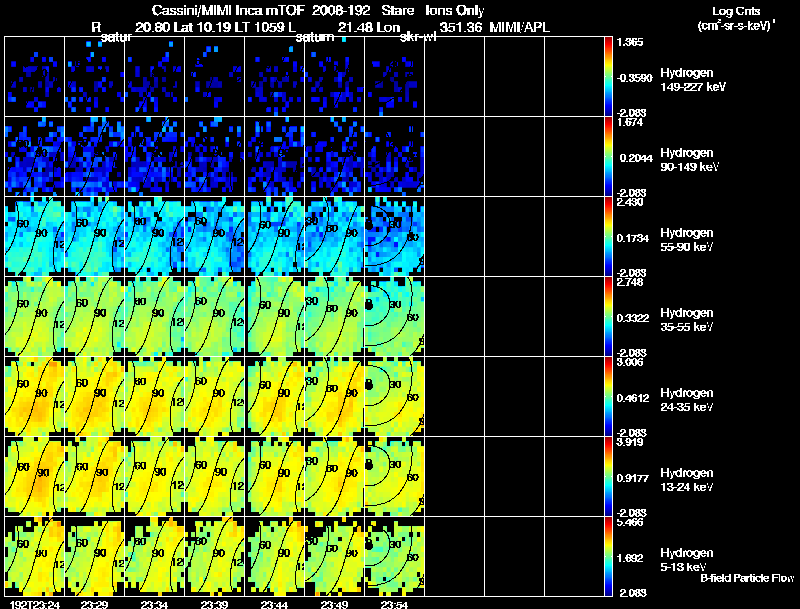
Task: Select the 13-24 keV image at 23:54
Action: pos(395,477)
